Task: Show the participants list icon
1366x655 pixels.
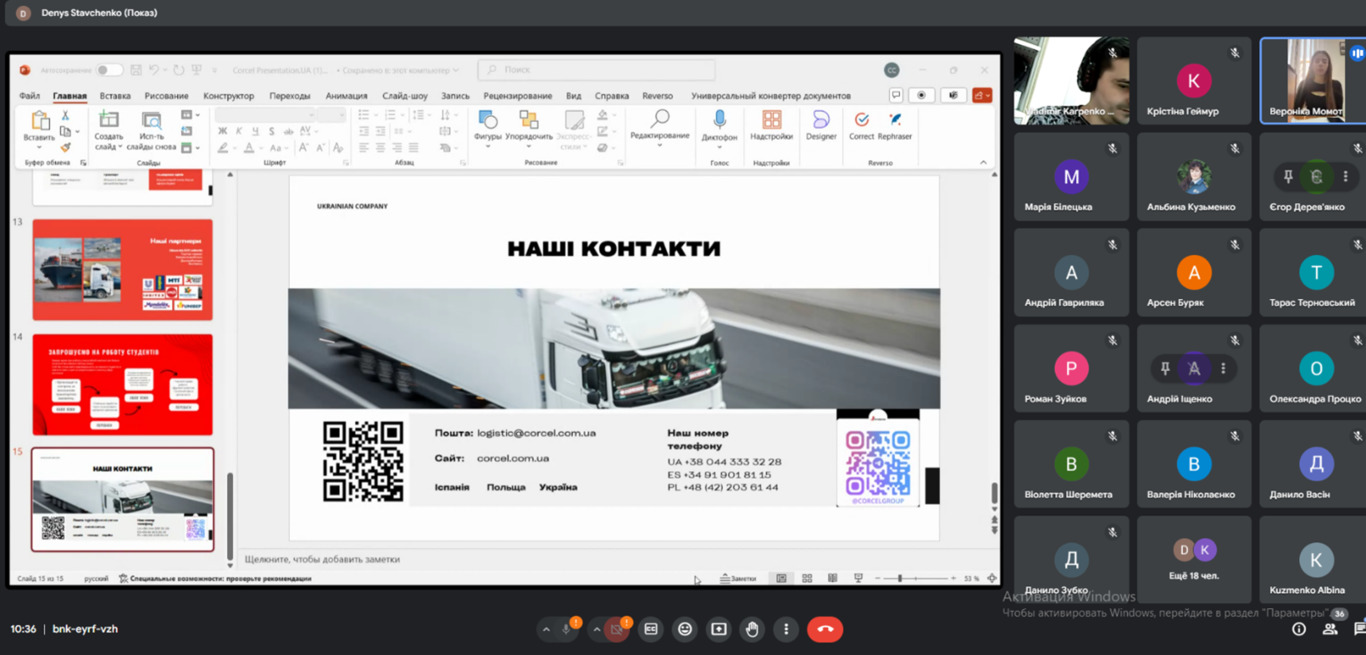Action: pos(1330,629)
